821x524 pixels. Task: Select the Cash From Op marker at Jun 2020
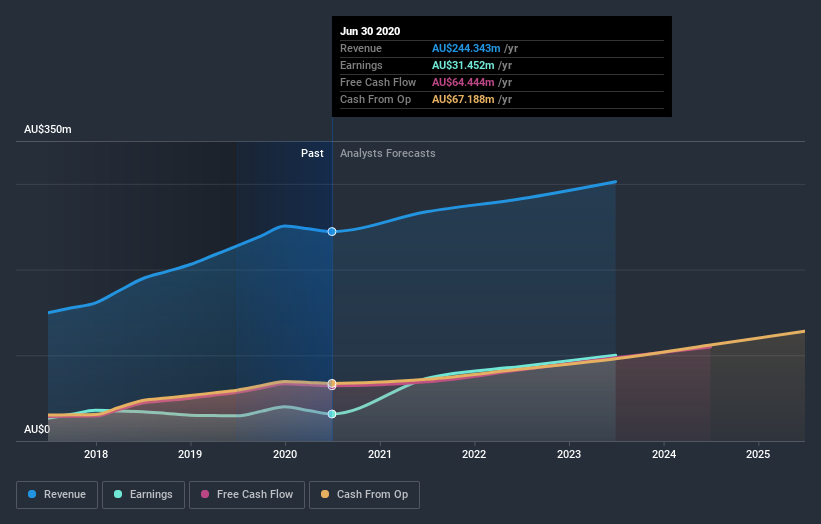(332, 383)
